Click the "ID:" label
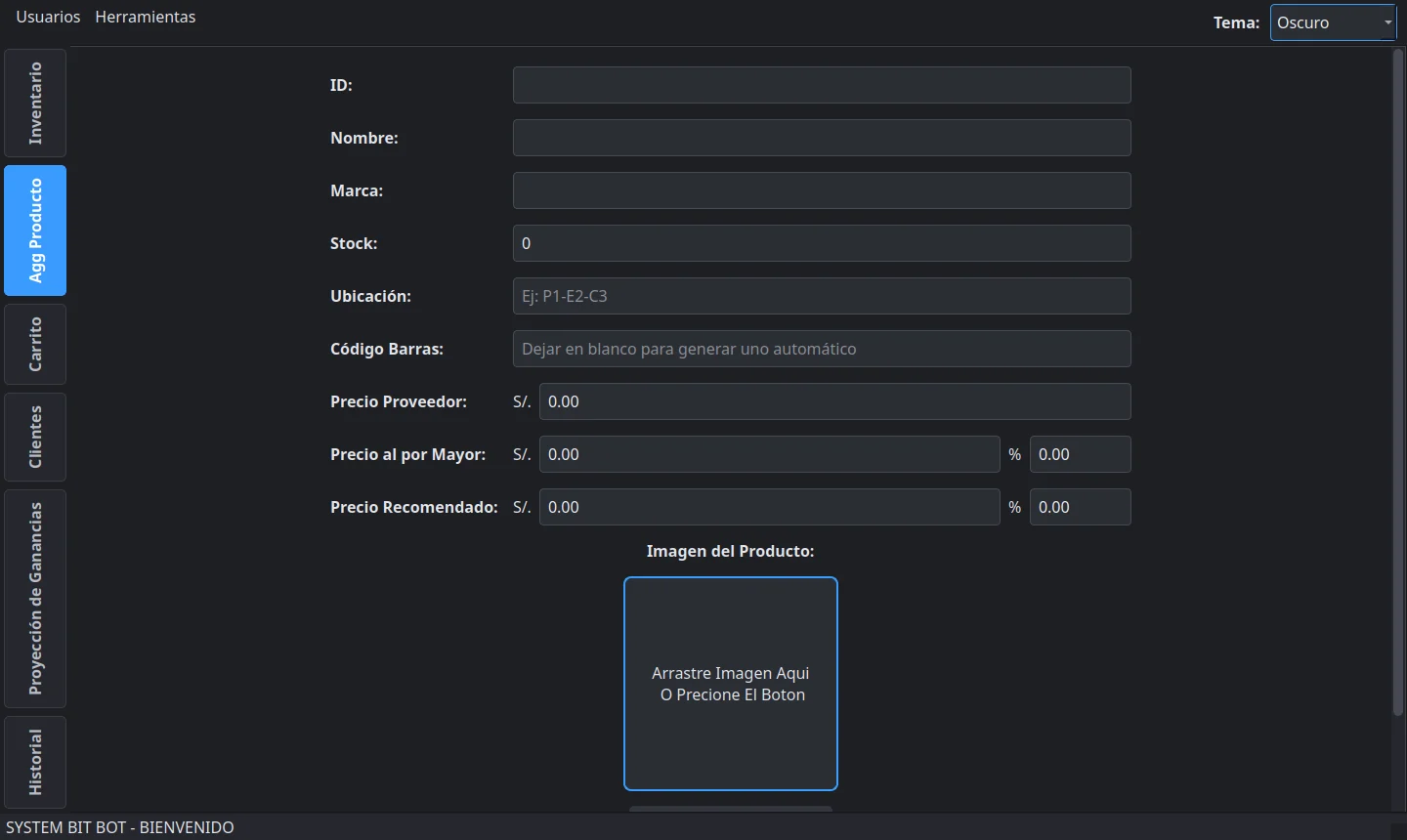Viewport: 1407px width, 840px height. coord(341,85)
